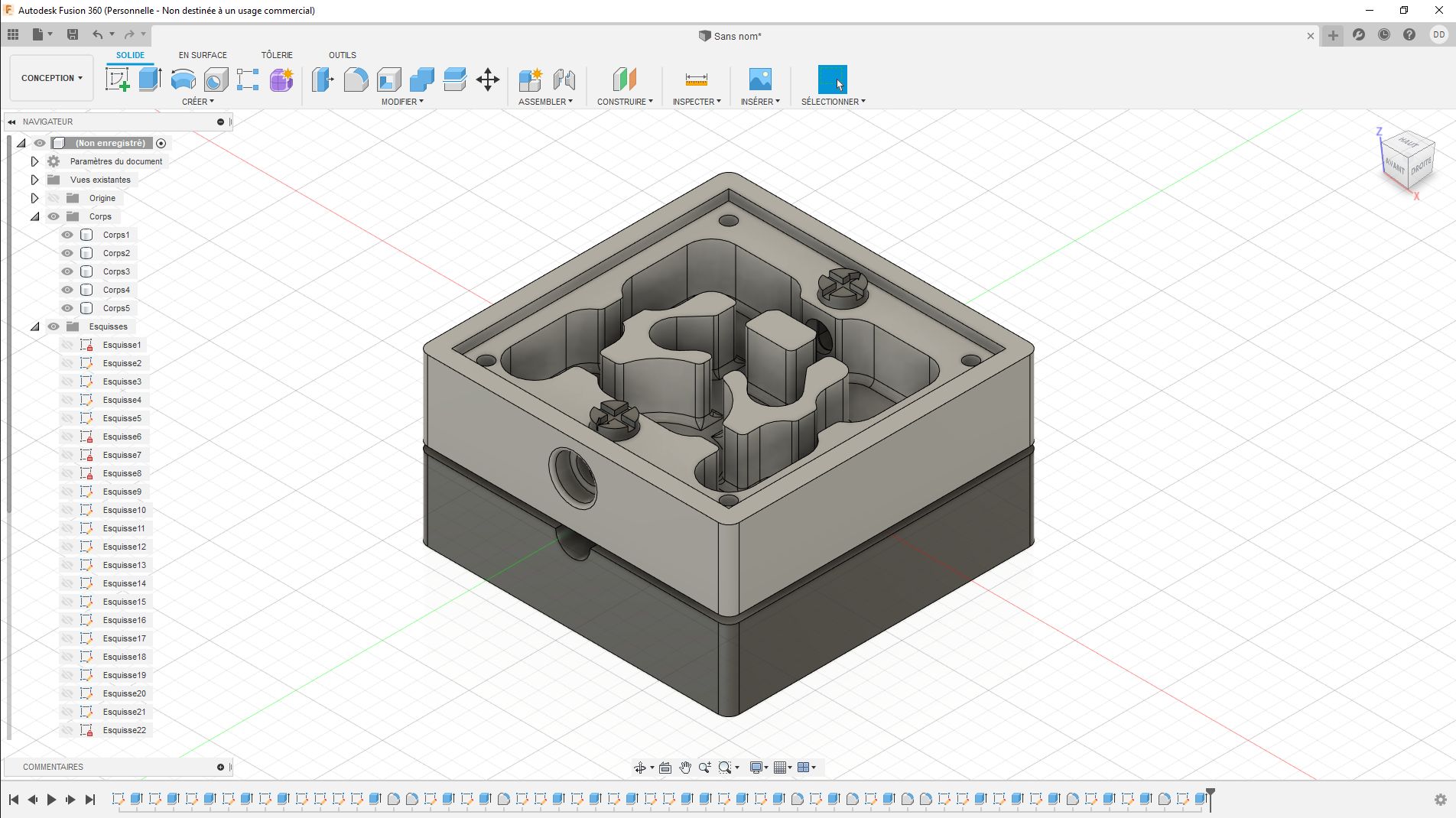
Task: Click the Create Sketch tool icon
Action: 117,80
